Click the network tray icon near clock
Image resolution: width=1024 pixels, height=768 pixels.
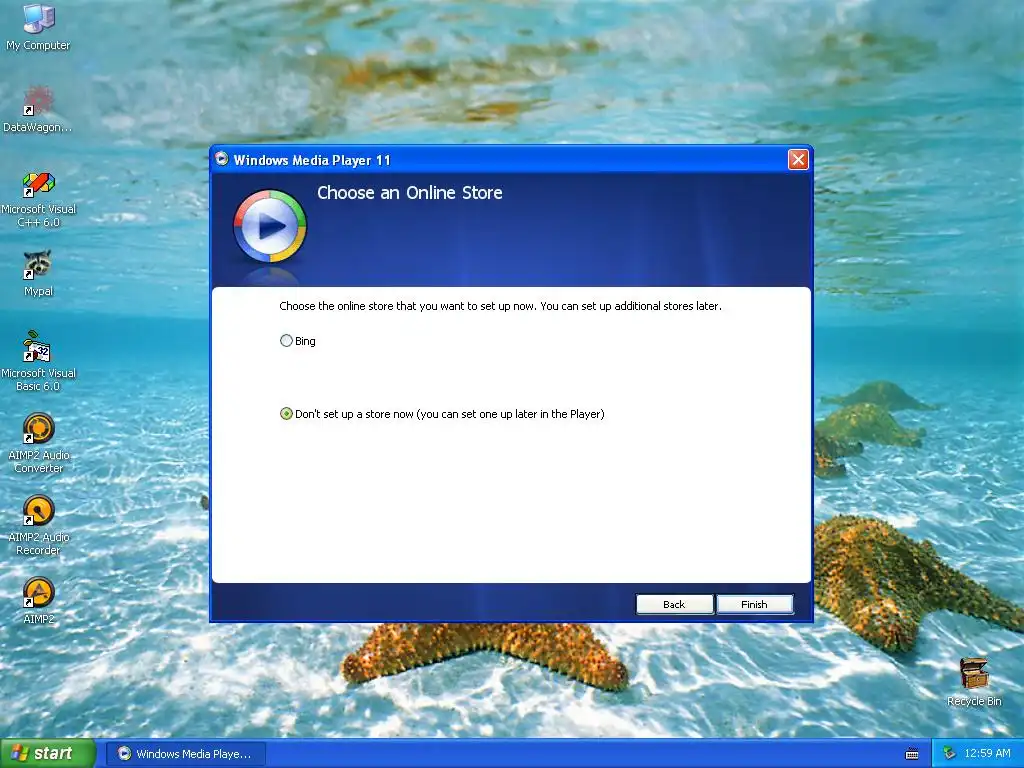(x=950, y=753)
